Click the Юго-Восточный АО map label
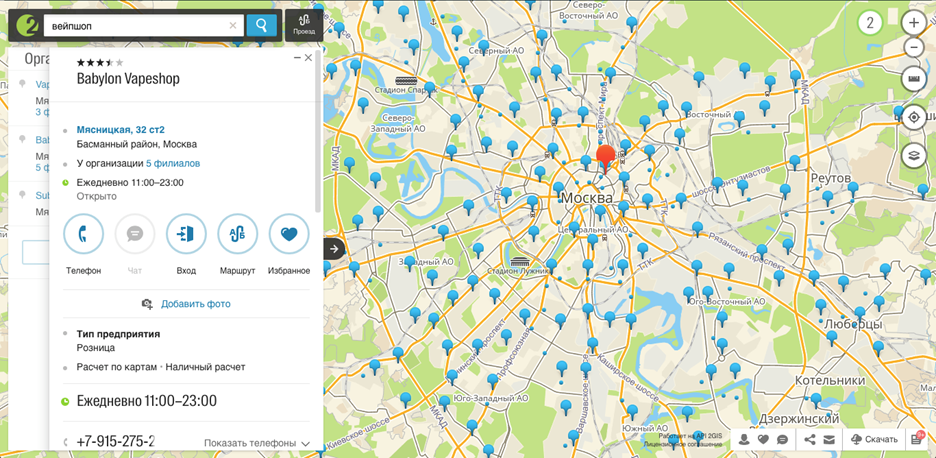 (x=726, y=302)
